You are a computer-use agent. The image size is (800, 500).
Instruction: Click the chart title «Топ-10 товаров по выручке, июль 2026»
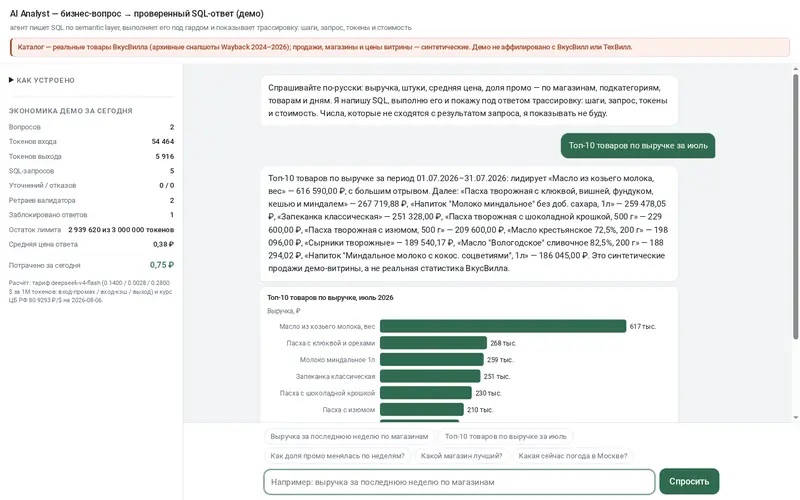click(330, 297)
